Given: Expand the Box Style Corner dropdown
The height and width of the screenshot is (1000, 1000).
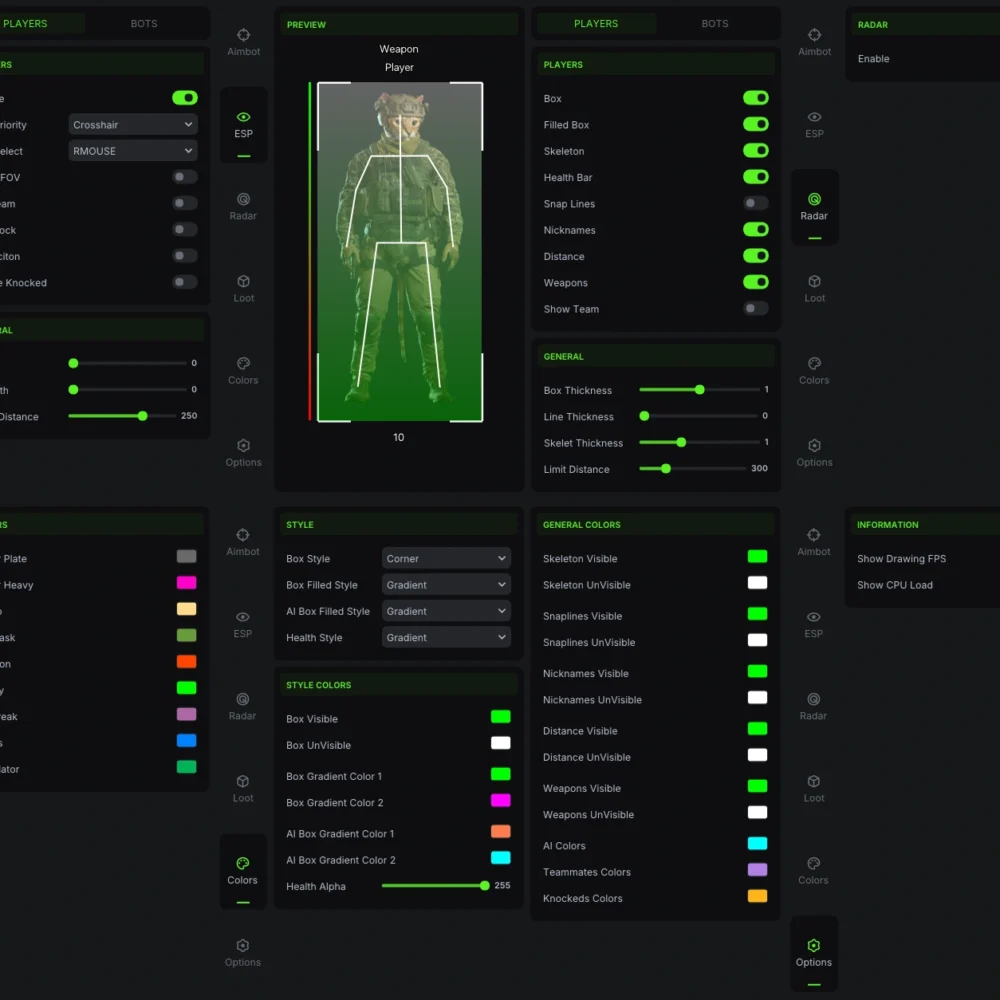Looking at the screenshot, I should pos(446,558).
